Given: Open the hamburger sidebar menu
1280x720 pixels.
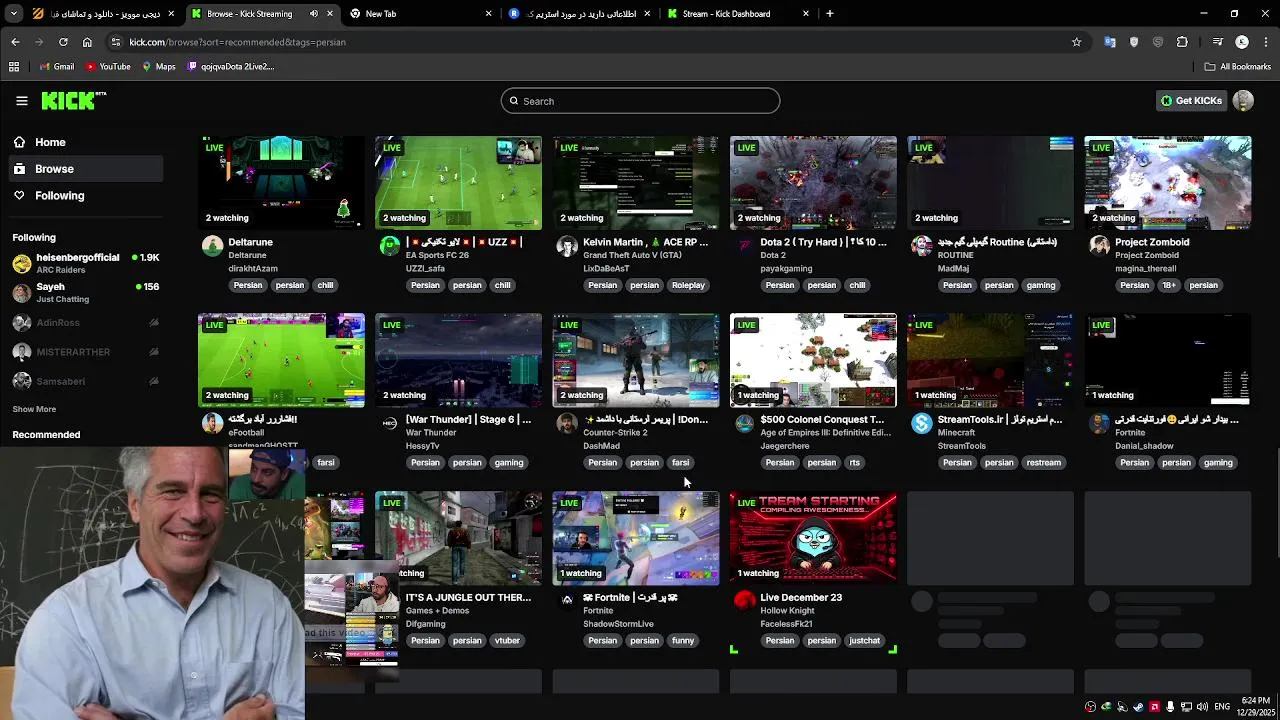Looking at the screenshot, I should click(x=21, y=101).
